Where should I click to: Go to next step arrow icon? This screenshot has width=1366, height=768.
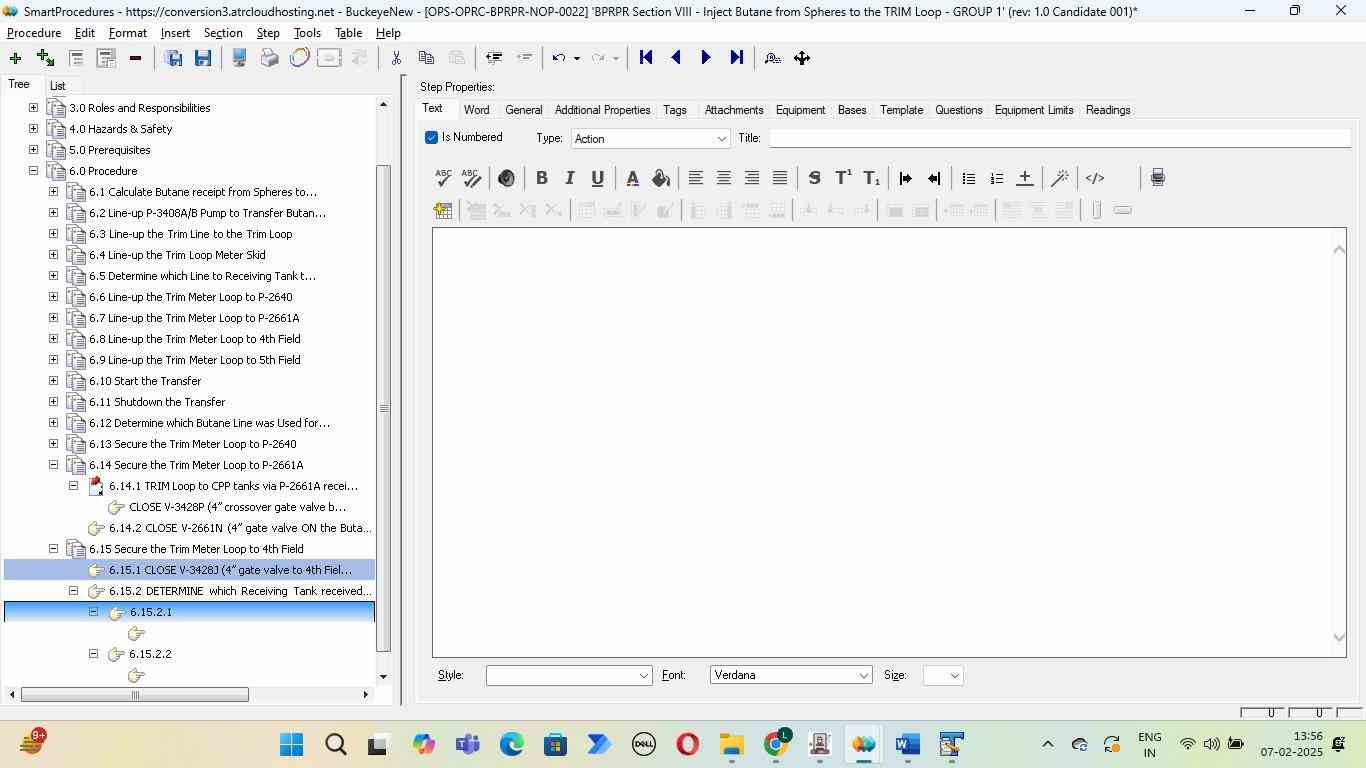point(706,58)
